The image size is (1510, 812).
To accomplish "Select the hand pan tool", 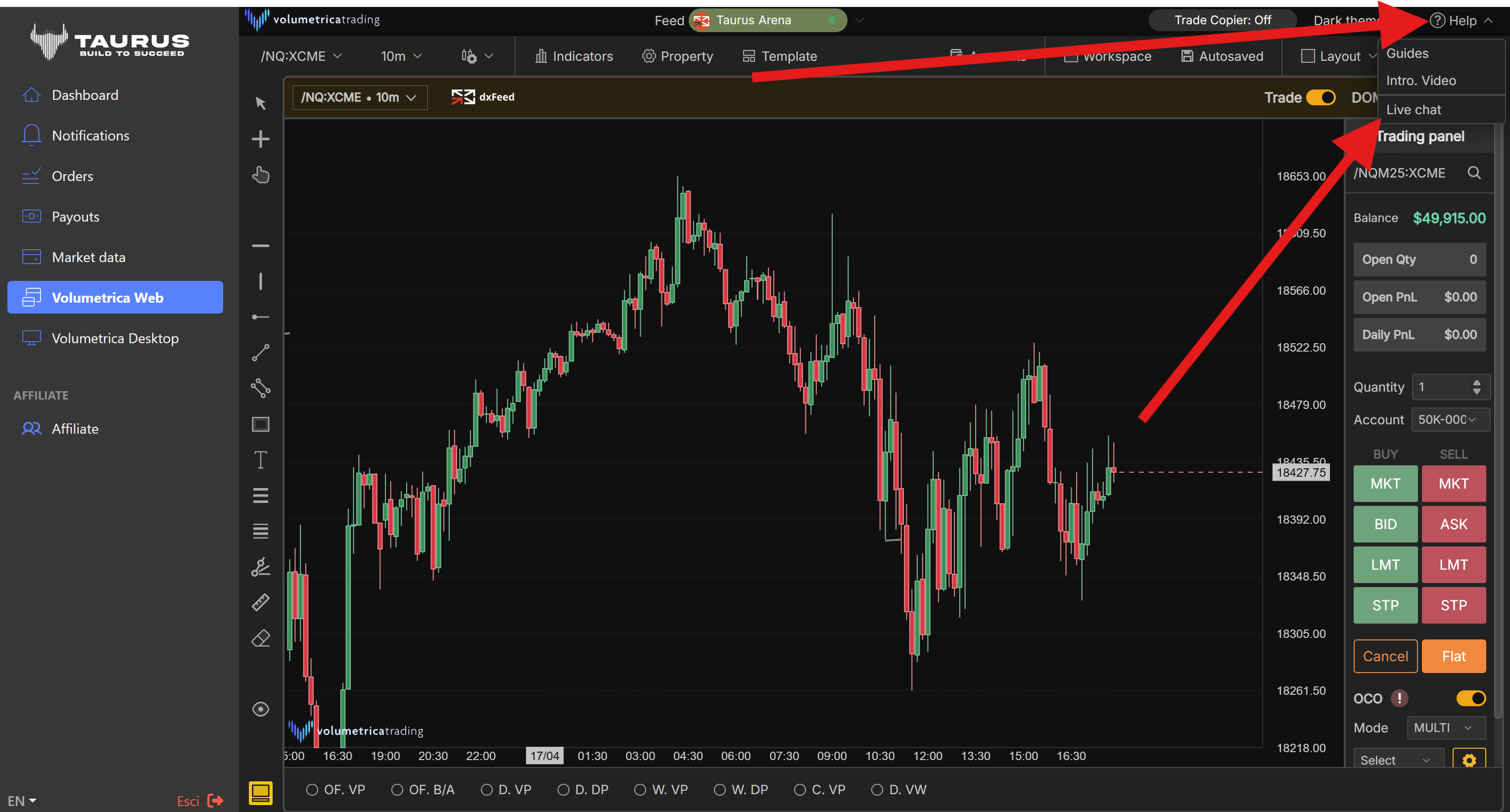I will coord(260,175).
